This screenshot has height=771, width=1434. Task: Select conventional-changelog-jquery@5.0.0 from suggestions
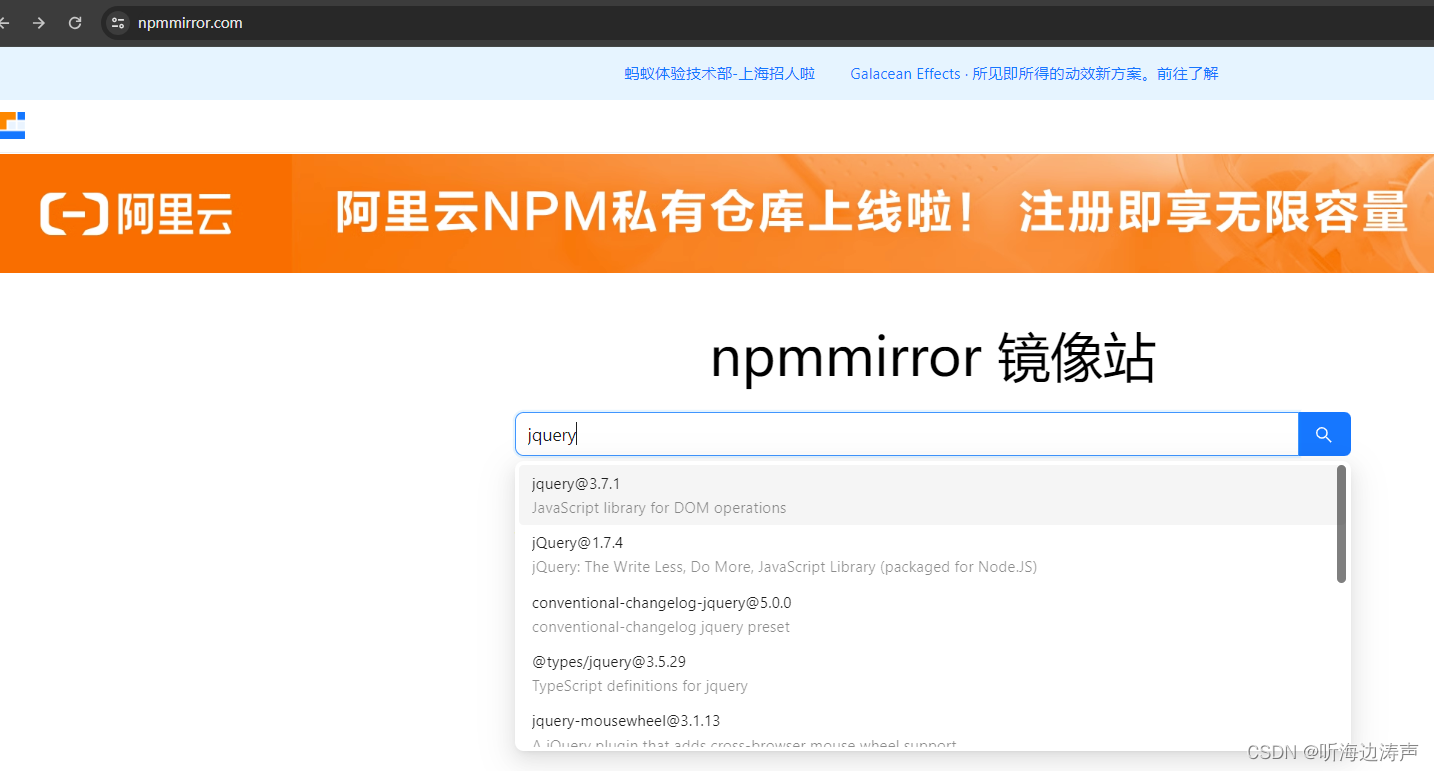[x=661, y=602]
